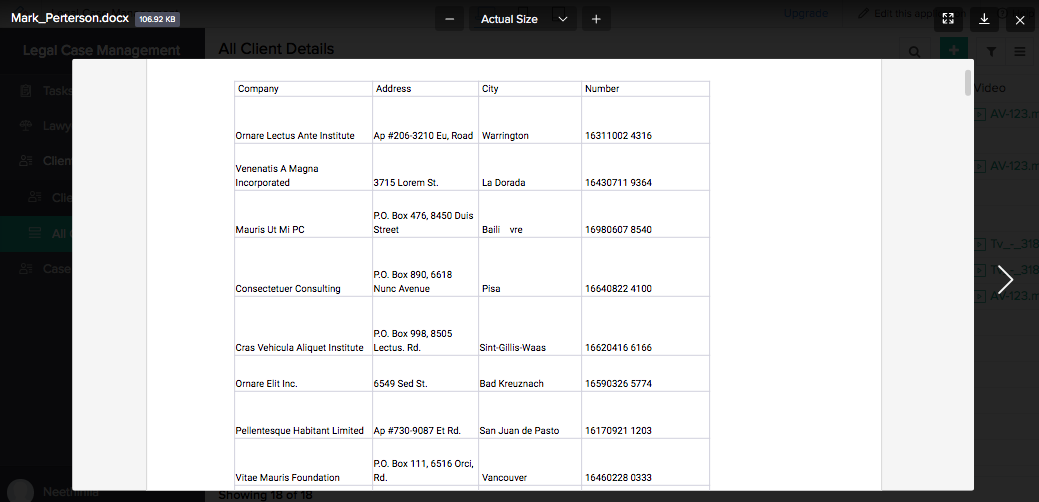Image resolution: width=1039 pixels, height=502 pixels.
Task: Zoom in with the plus button
Action: click(596, 19)
